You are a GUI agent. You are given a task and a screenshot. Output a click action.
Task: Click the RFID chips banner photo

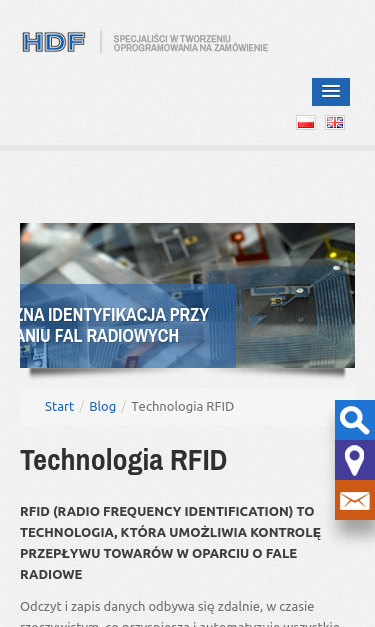coord(188,296)
